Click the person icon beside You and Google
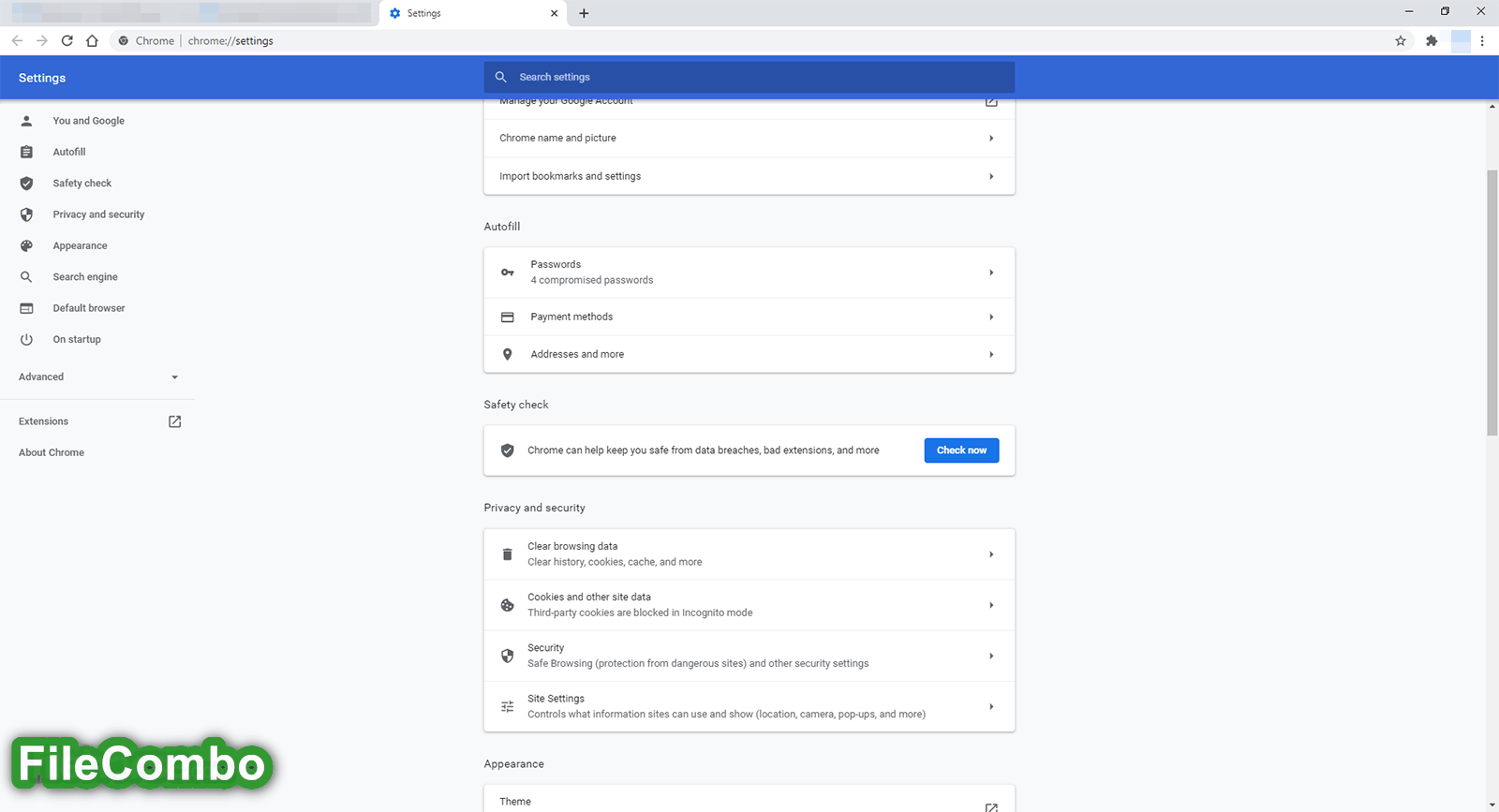Screen dimensions: 1499x812 pyautogui.click(x=26, y=121)
